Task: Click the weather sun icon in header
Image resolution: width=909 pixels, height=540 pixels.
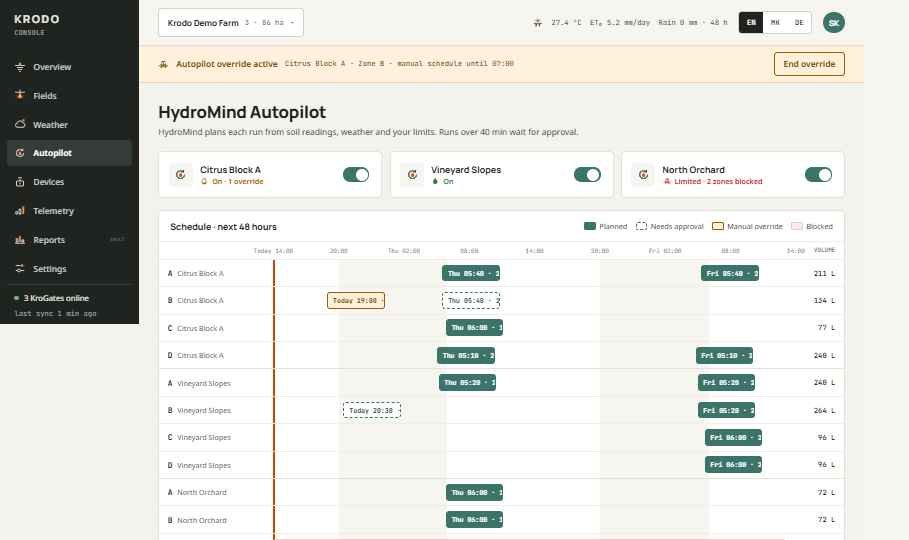Action: point(538,23)
